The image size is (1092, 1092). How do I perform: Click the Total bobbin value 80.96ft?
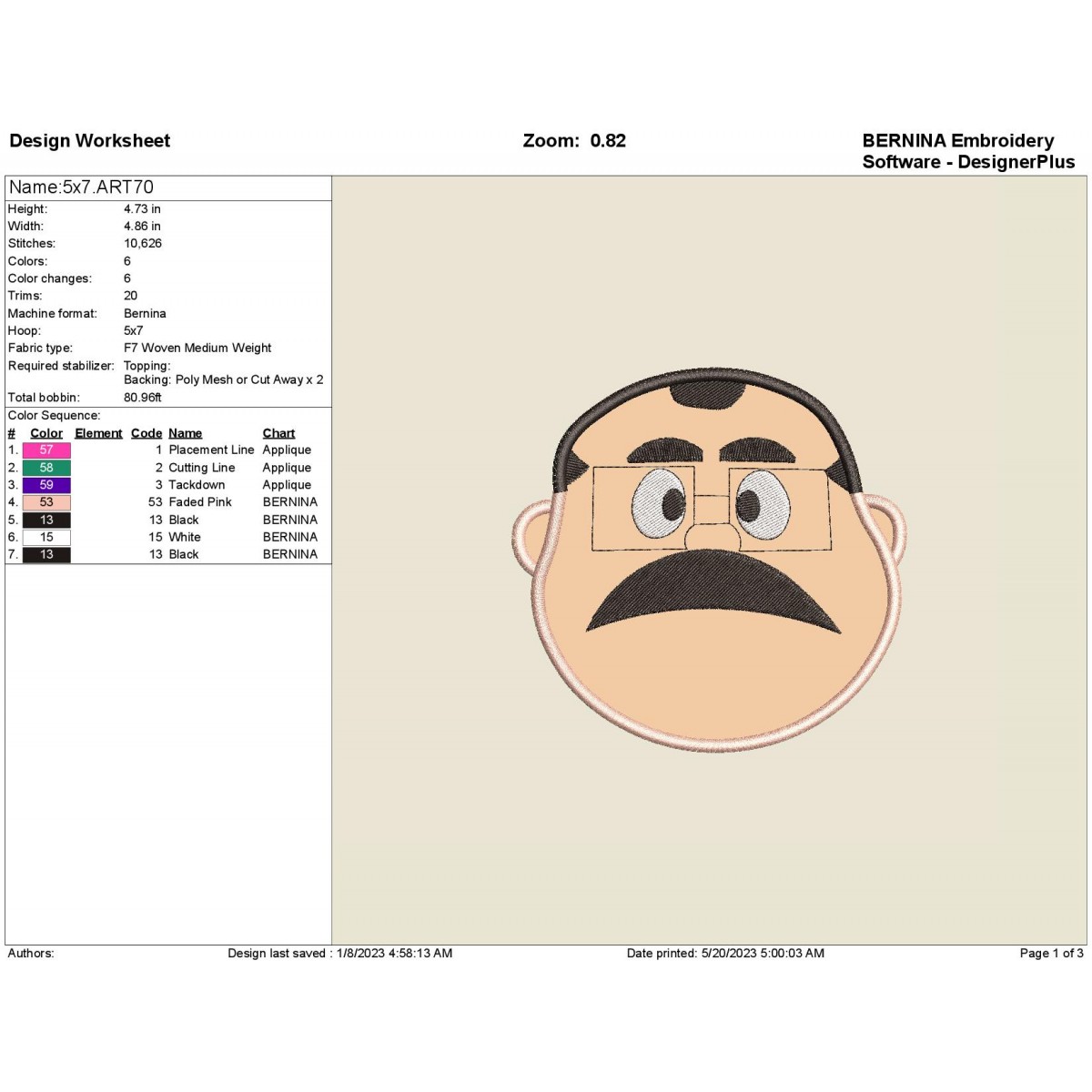coord(143,398)
